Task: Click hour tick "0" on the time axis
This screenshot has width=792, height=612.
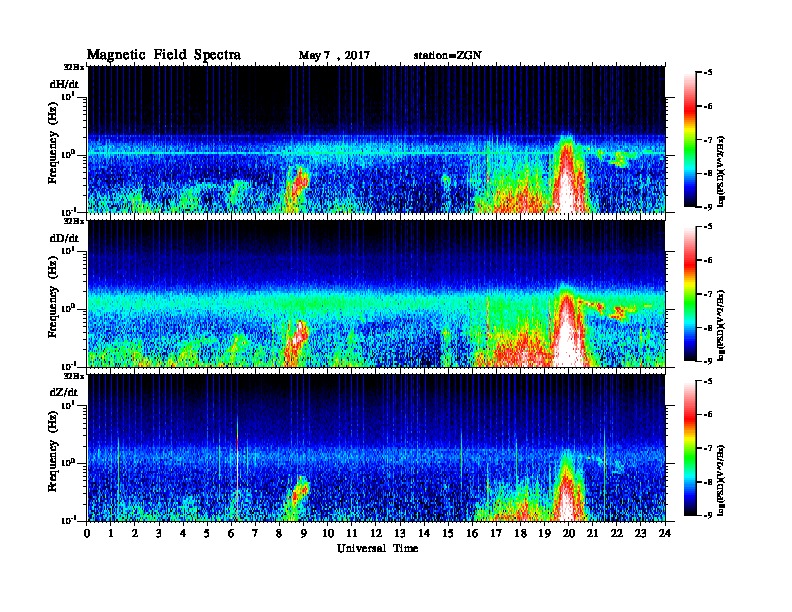Action: pyautogui.click(x=87, y=534)
